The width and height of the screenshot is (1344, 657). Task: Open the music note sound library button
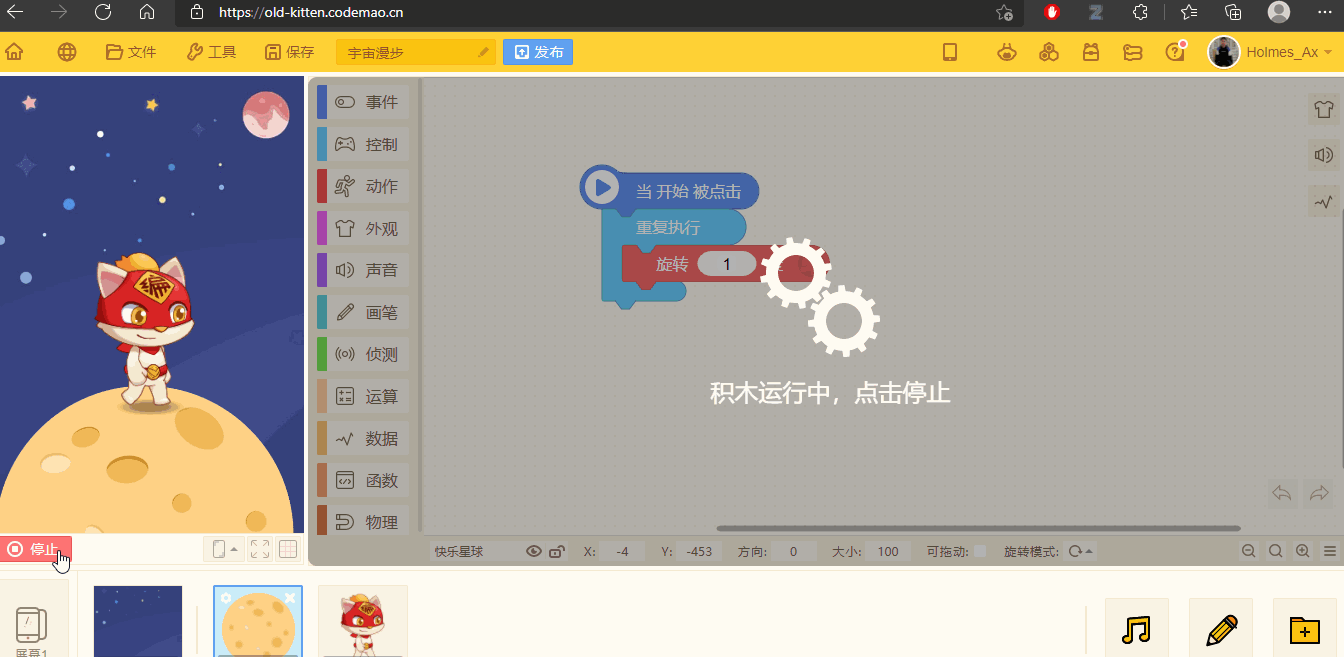[x=1136, y=628]
